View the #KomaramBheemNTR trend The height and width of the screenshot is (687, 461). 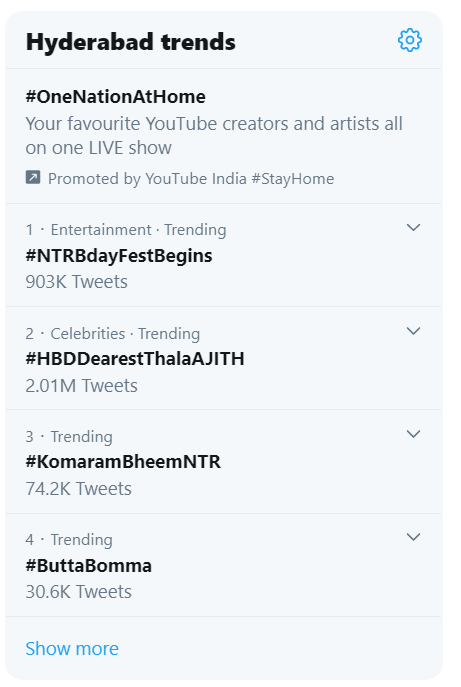coord(123,462)
